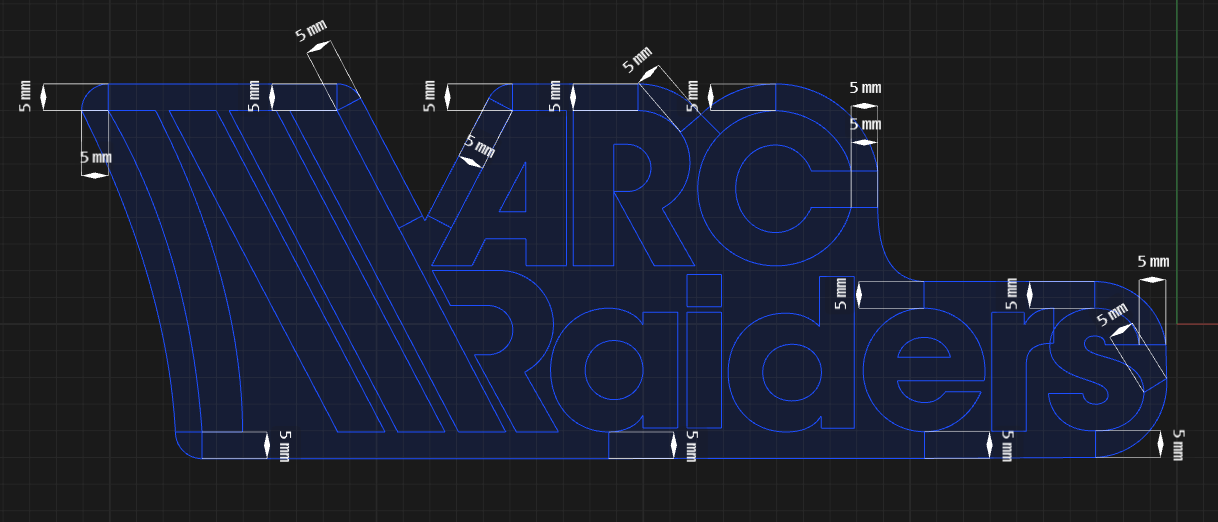Select the vertical 5 mm label at far top-left
The height and width of the screenshot is (522, 1218).
point(25,96)
